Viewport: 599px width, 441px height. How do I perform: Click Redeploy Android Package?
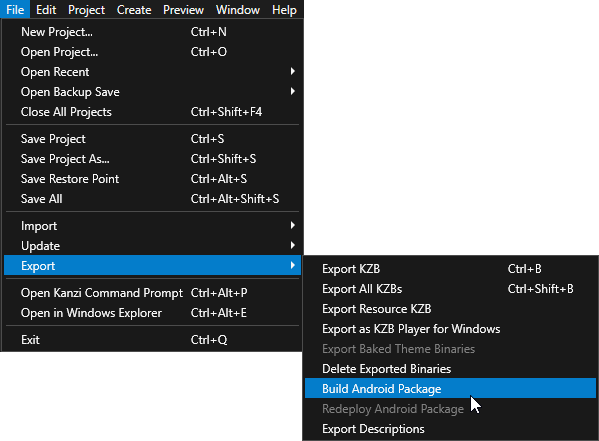[x=450, y=409]
